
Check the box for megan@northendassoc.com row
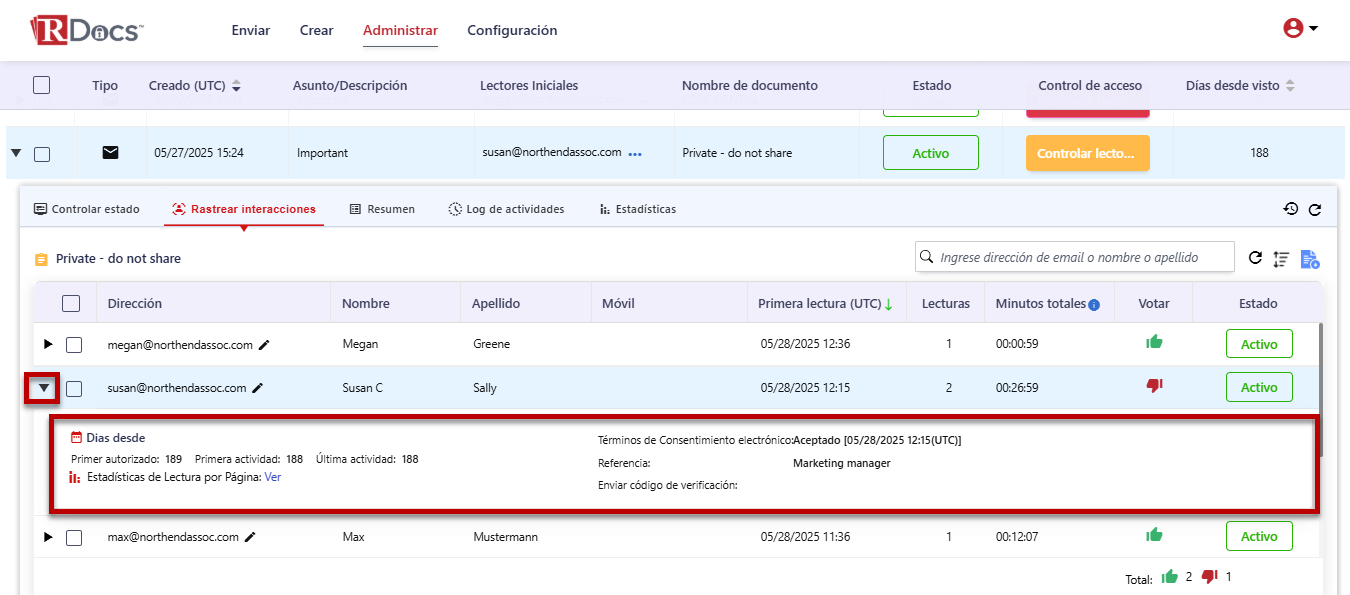pyautogui.click(x=74, y=345)
